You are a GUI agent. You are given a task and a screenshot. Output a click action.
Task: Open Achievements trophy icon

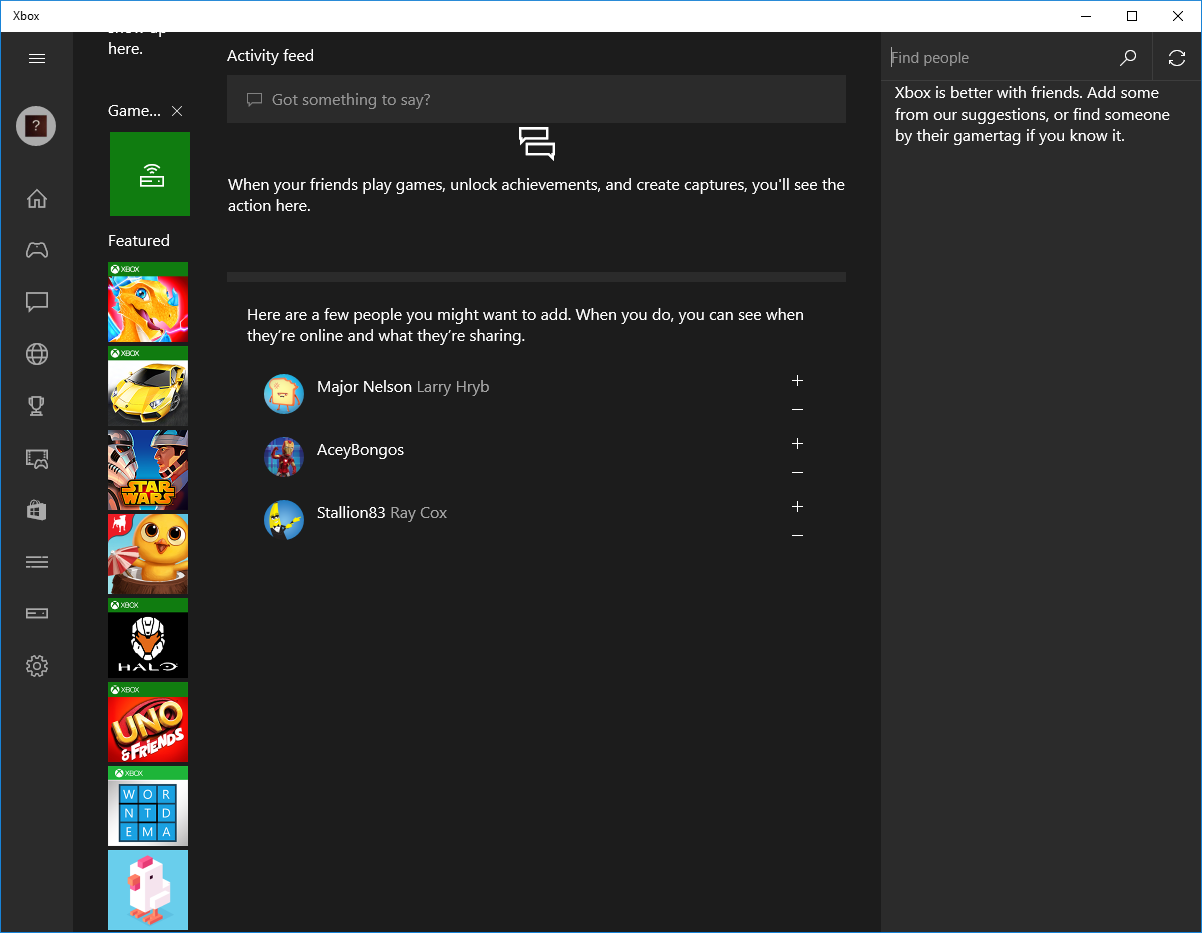click(37, 406)
